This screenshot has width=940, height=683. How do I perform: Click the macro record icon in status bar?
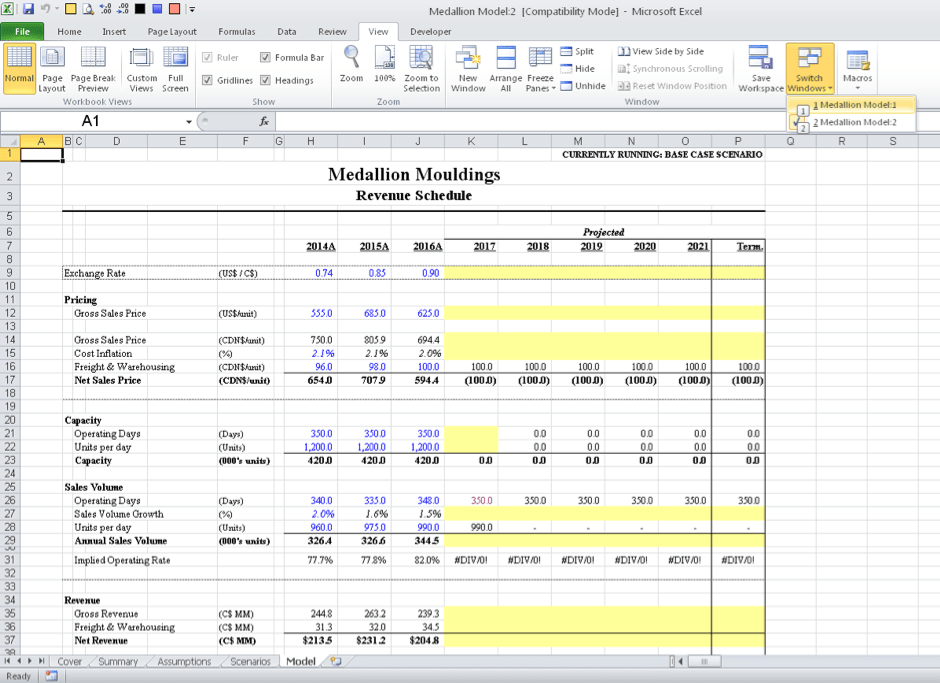(x=52, y=676)
